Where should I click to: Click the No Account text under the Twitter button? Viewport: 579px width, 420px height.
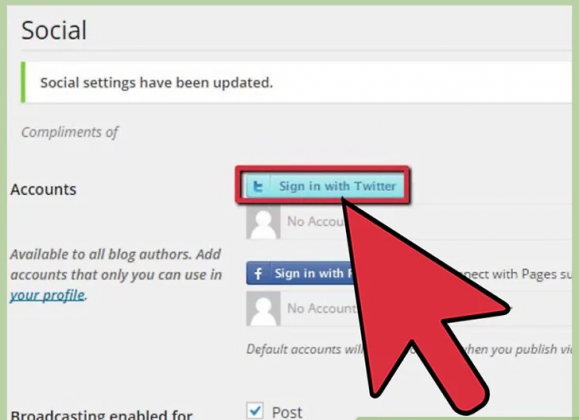point(316,222)
